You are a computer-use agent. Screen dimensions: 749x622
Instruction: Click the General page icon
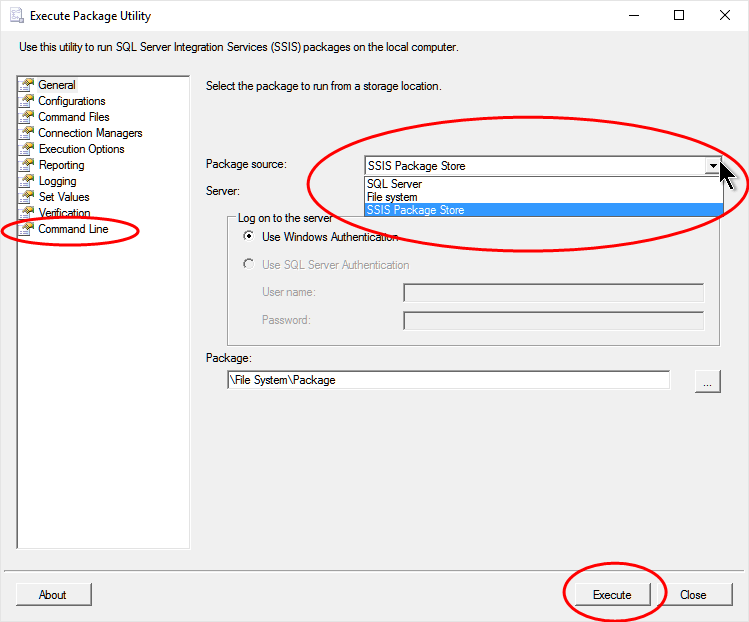tap(27, 85)
